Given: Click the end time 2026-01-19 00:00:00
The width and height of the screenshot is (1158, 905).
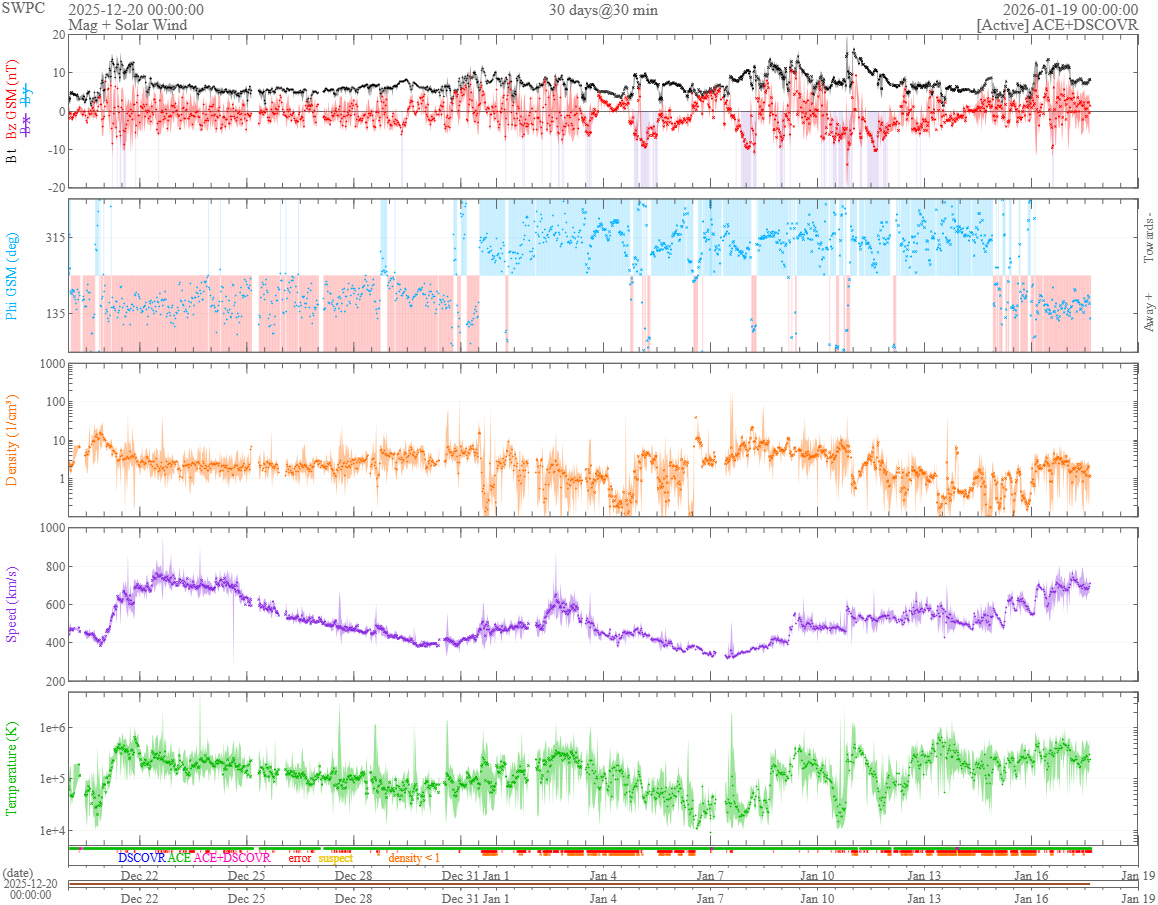Looking at the screenshot, I should click(1070, 10).
